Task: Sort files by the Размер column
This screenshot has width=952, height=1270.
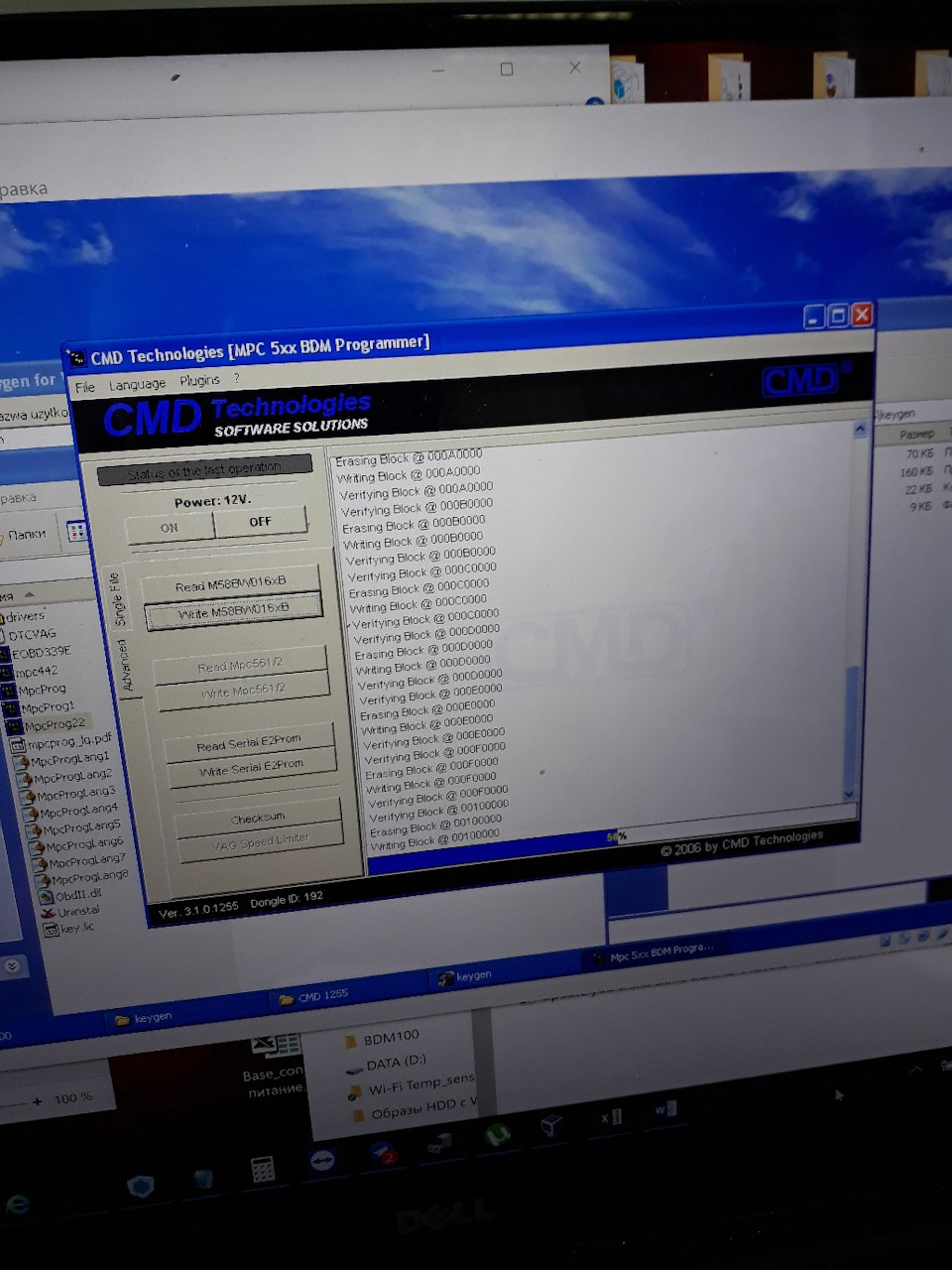Action: pyautogui.click(x=916, y=434)
